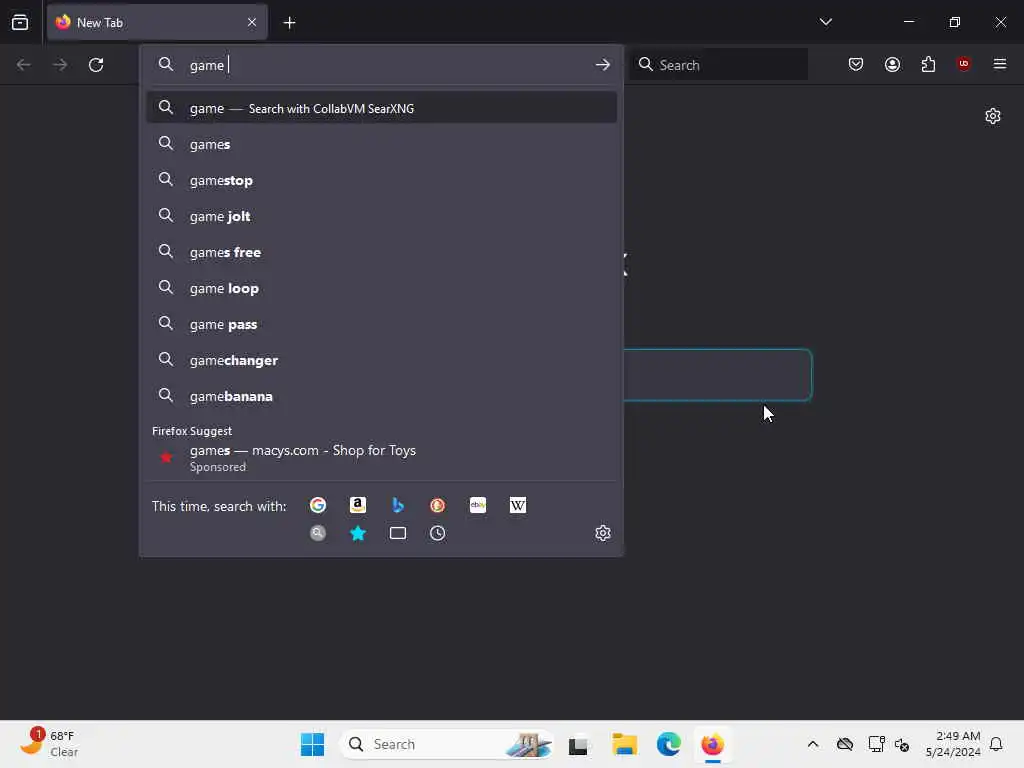Screen dimensions: 1024x768
Task: Go back one page
Action: [x=24, y=65]
